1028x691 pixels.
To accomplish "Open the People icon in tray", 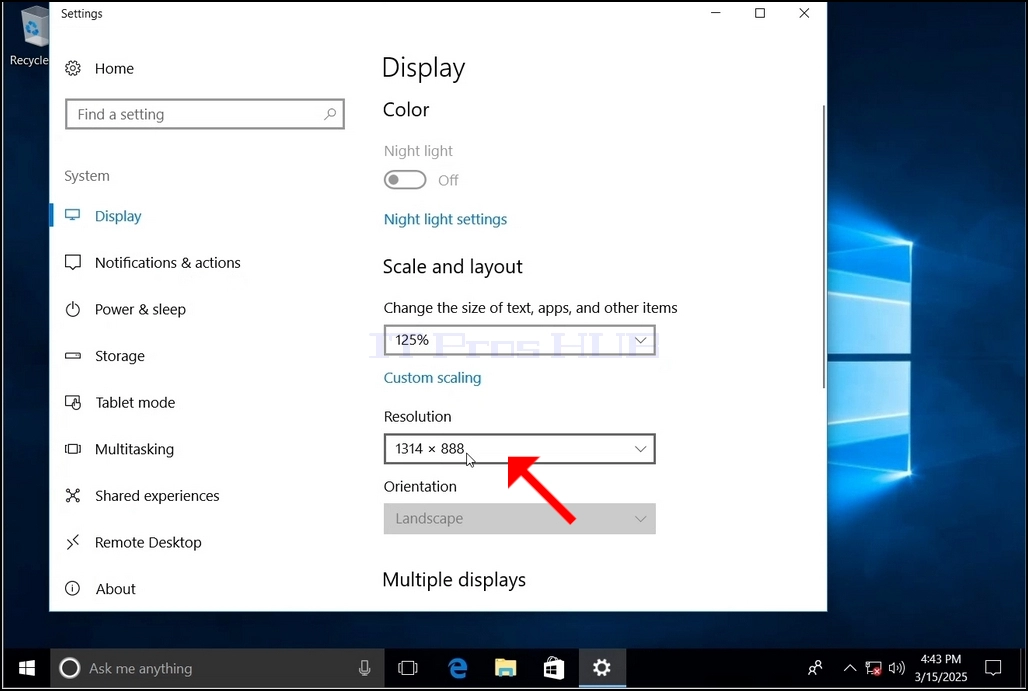I will (x=815, y=668).
